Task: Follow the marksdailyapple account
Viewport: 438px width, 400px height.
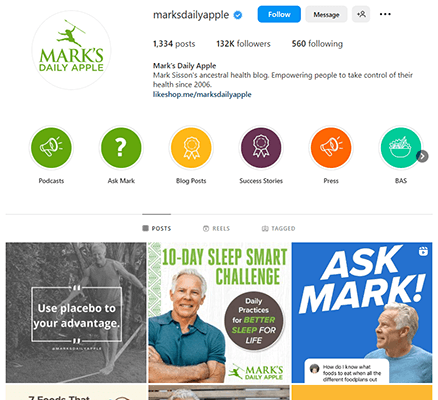Action: (x=279, y=14)
